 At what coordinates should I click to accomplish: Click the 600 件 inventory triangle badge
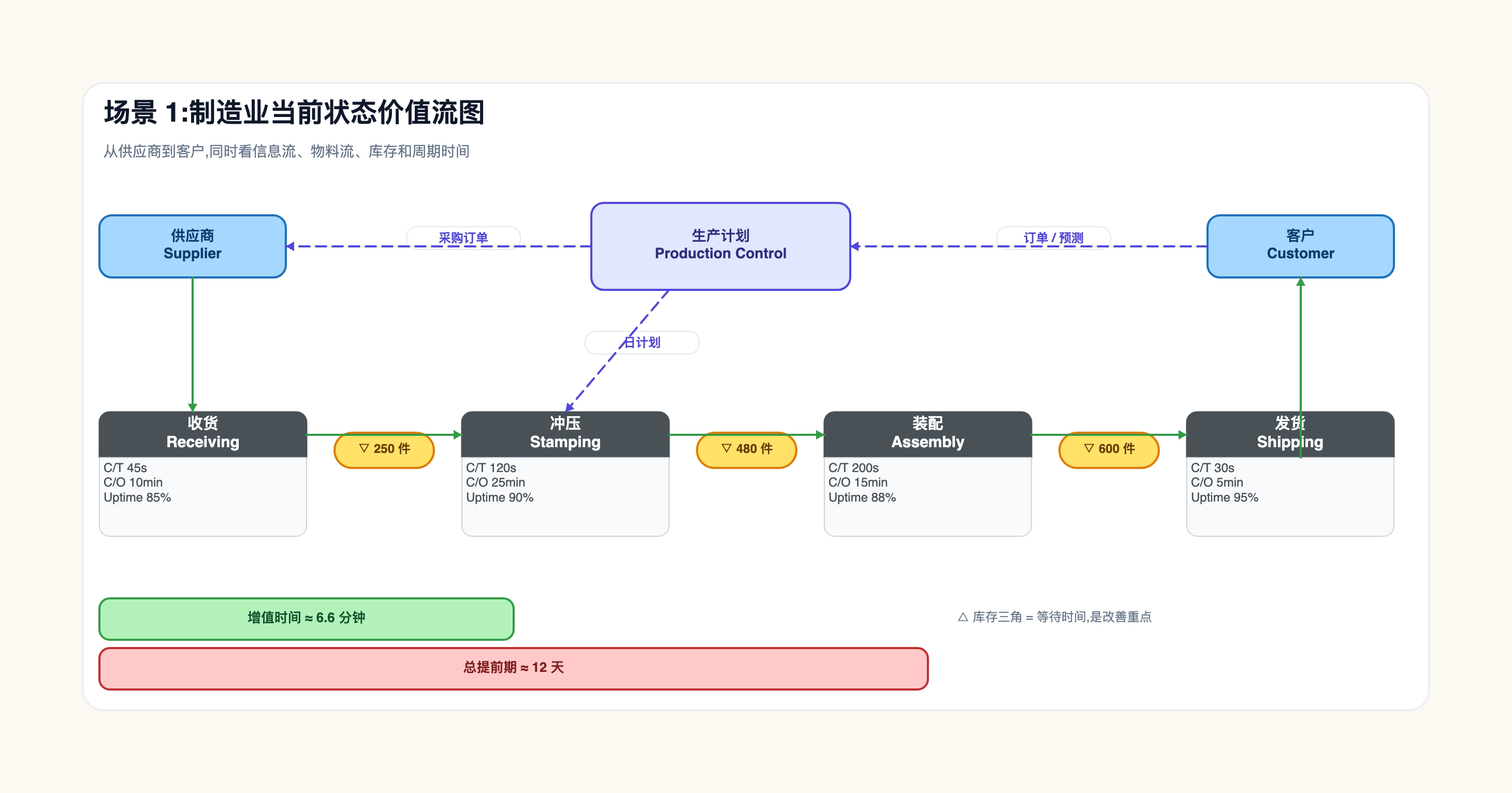[x=1109, y=450]
